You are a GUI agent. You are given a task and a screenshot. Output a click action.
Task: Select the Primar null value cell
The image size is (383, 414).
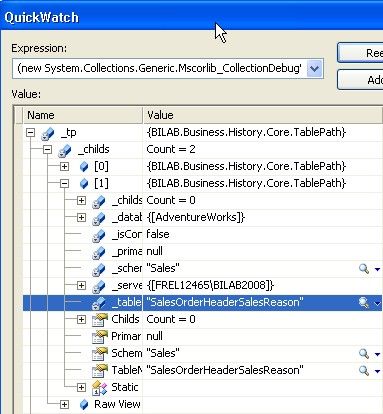(x=262, y=336)
